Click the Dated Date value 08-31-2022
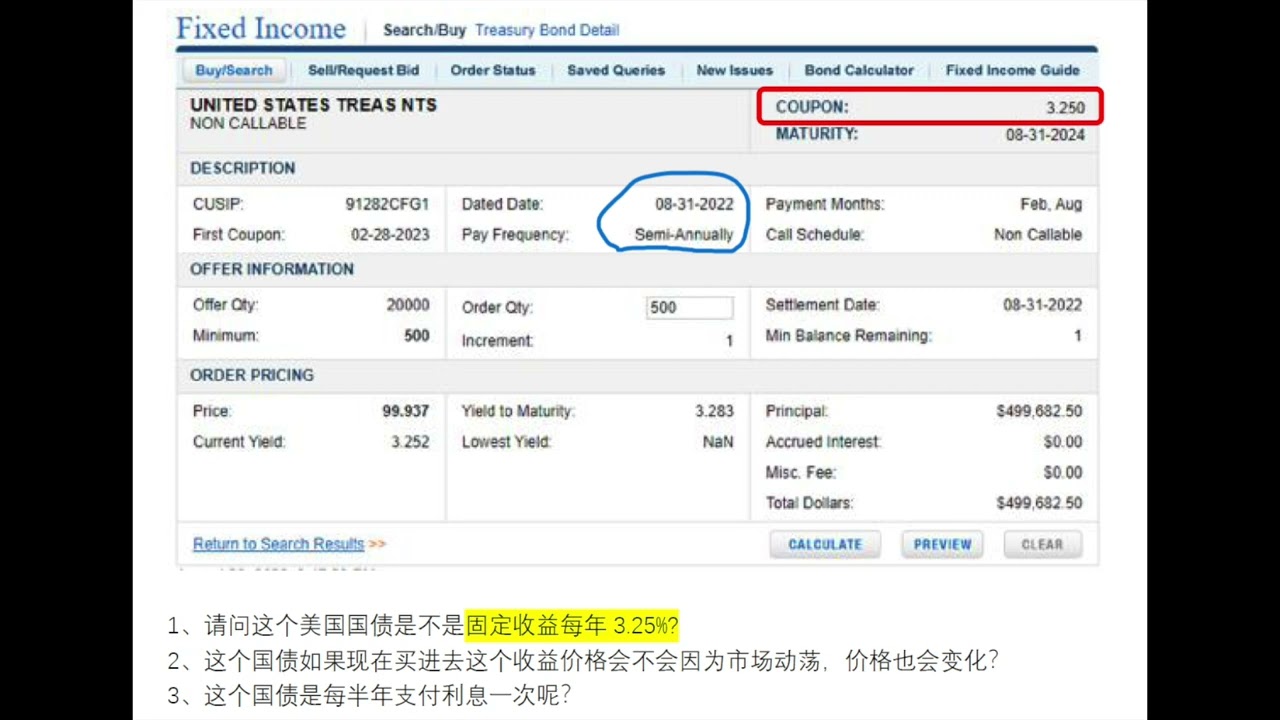 pos(694,204)
